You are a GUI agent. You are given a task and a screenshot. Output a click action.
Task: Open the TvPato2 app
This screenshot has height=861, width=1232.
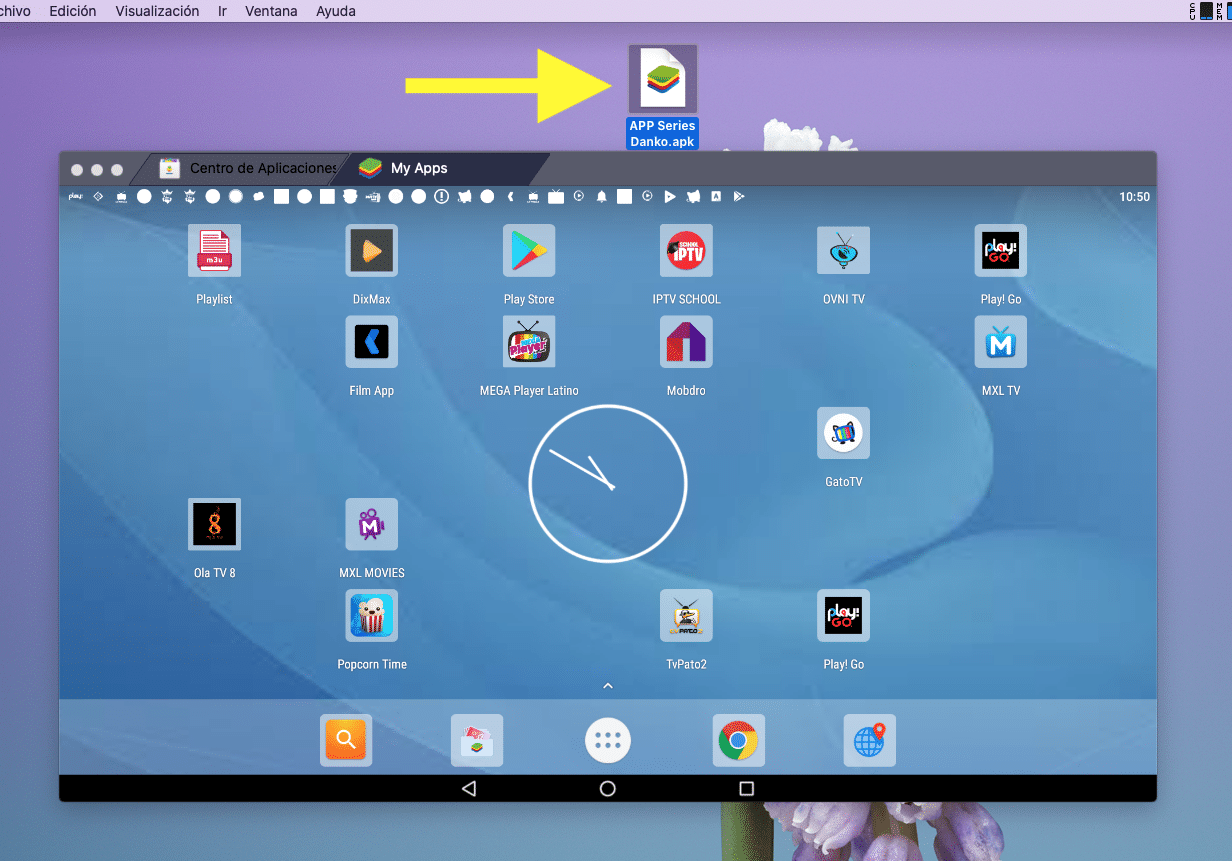click(x=686, y=615)
